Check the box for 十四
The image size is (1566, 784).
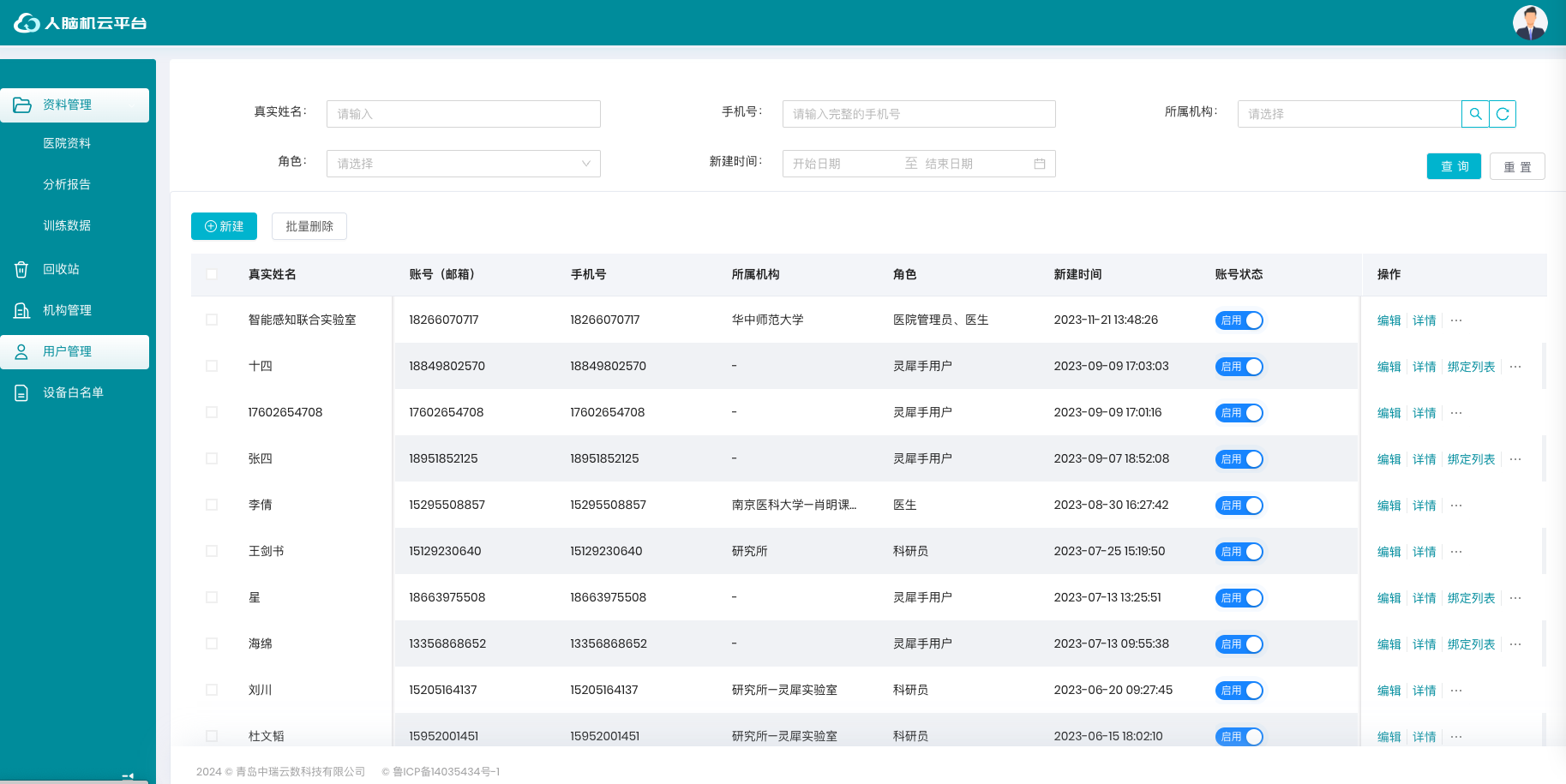point(212,366)
